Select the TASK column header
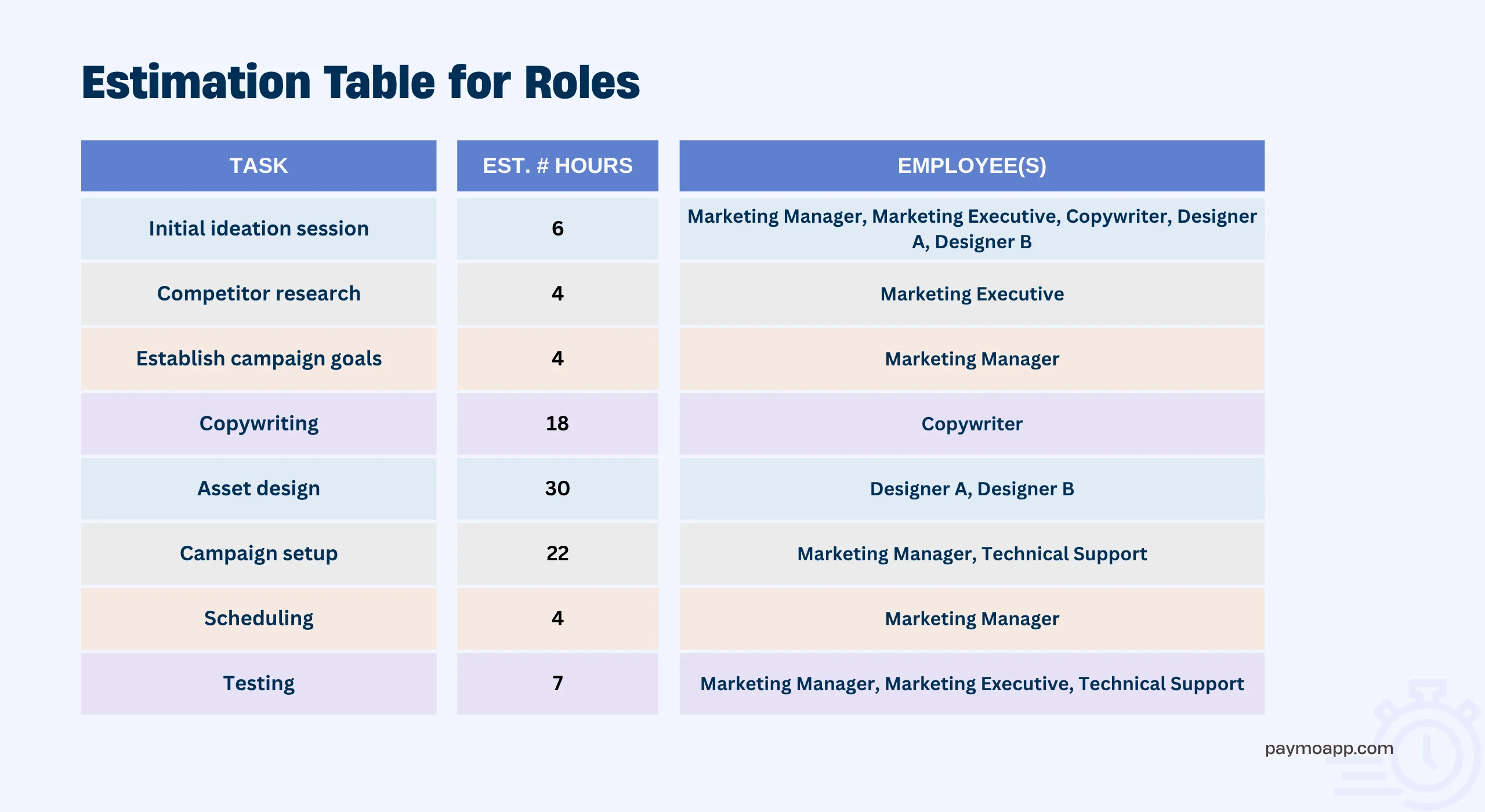 tap(259, 166)
